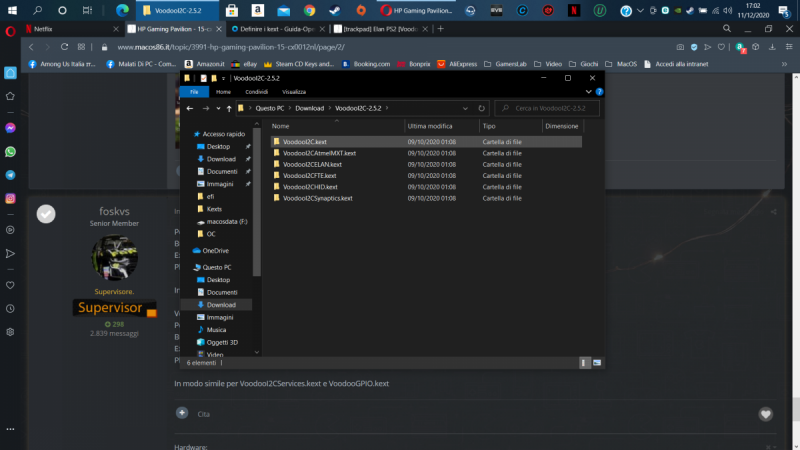Open Explorer Home ribbon tab
800x450 pixels.
point(223,92)
